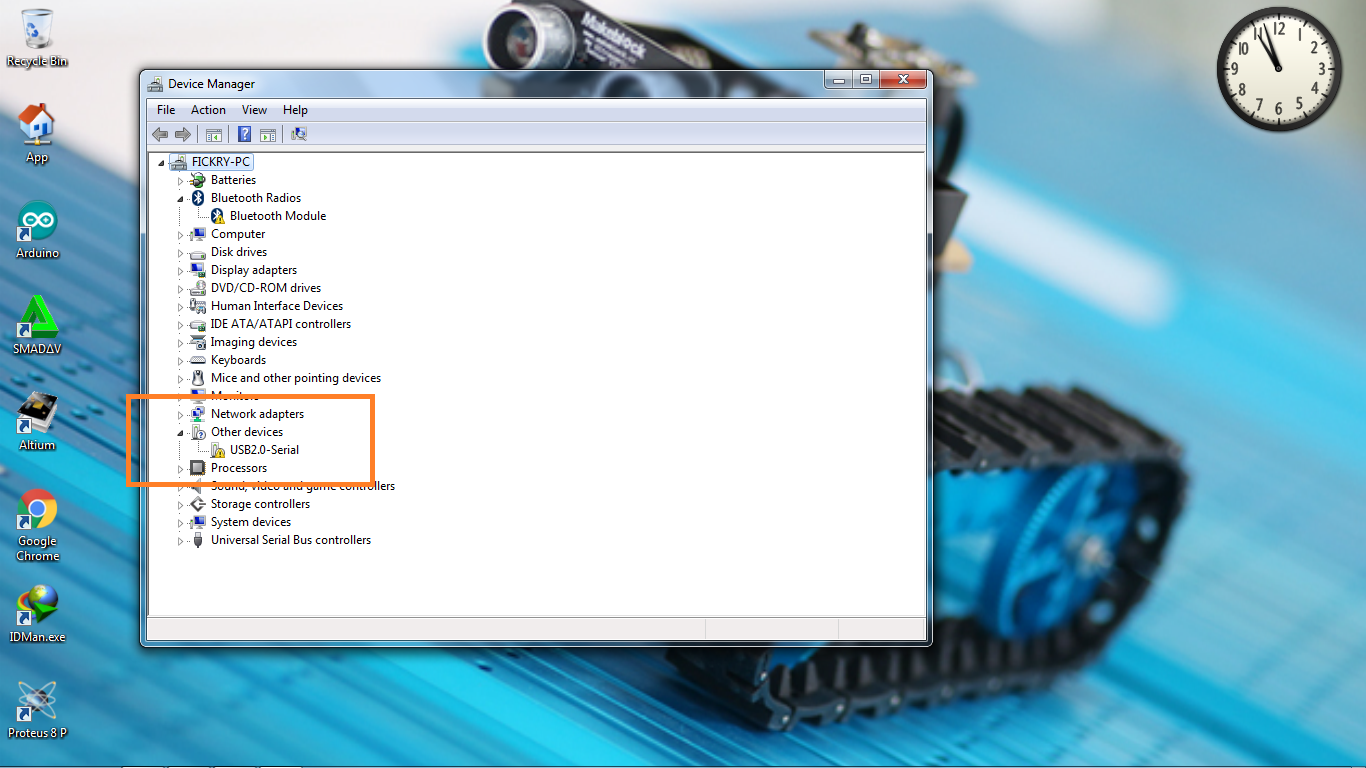Image resolution: width=1366 pixels, height=768 pixels.
Task: Open the Action menu
Action: click(x=208, y=109)
